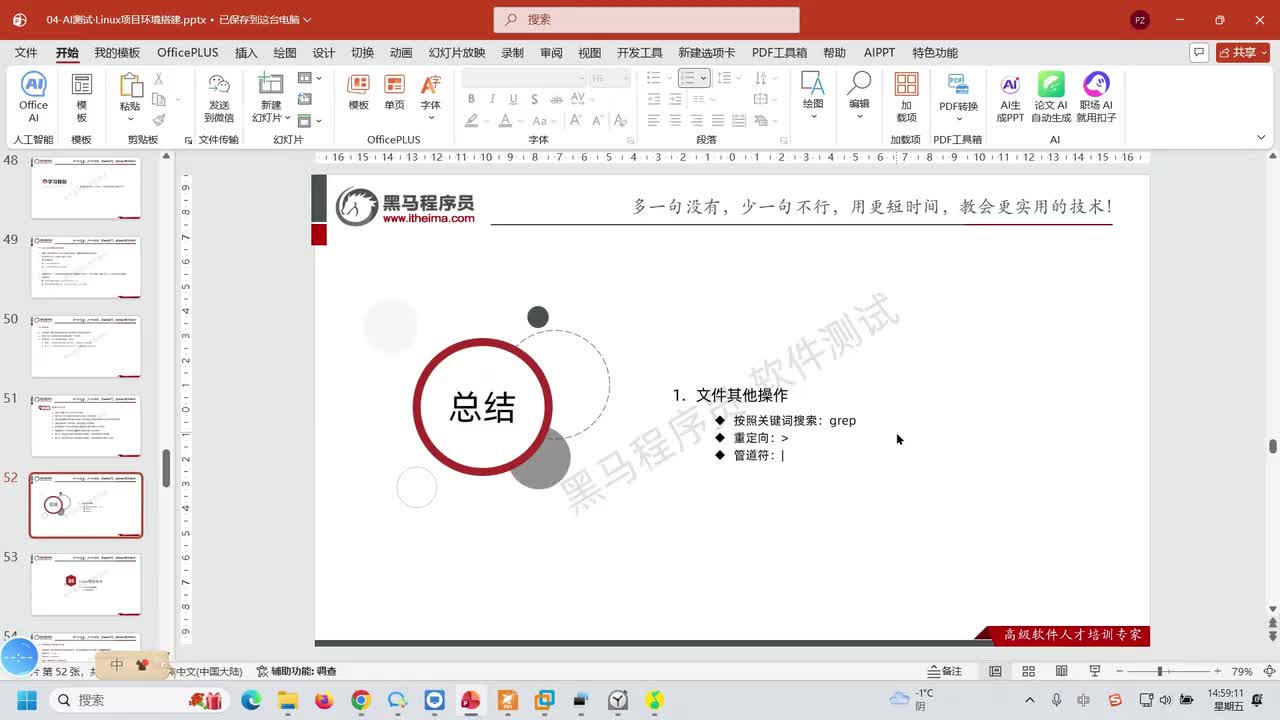Image resolution: width=1280 pixels, height=720 pixels.
Task: Open font color picker arrow
Action: [x=522, y=120]
